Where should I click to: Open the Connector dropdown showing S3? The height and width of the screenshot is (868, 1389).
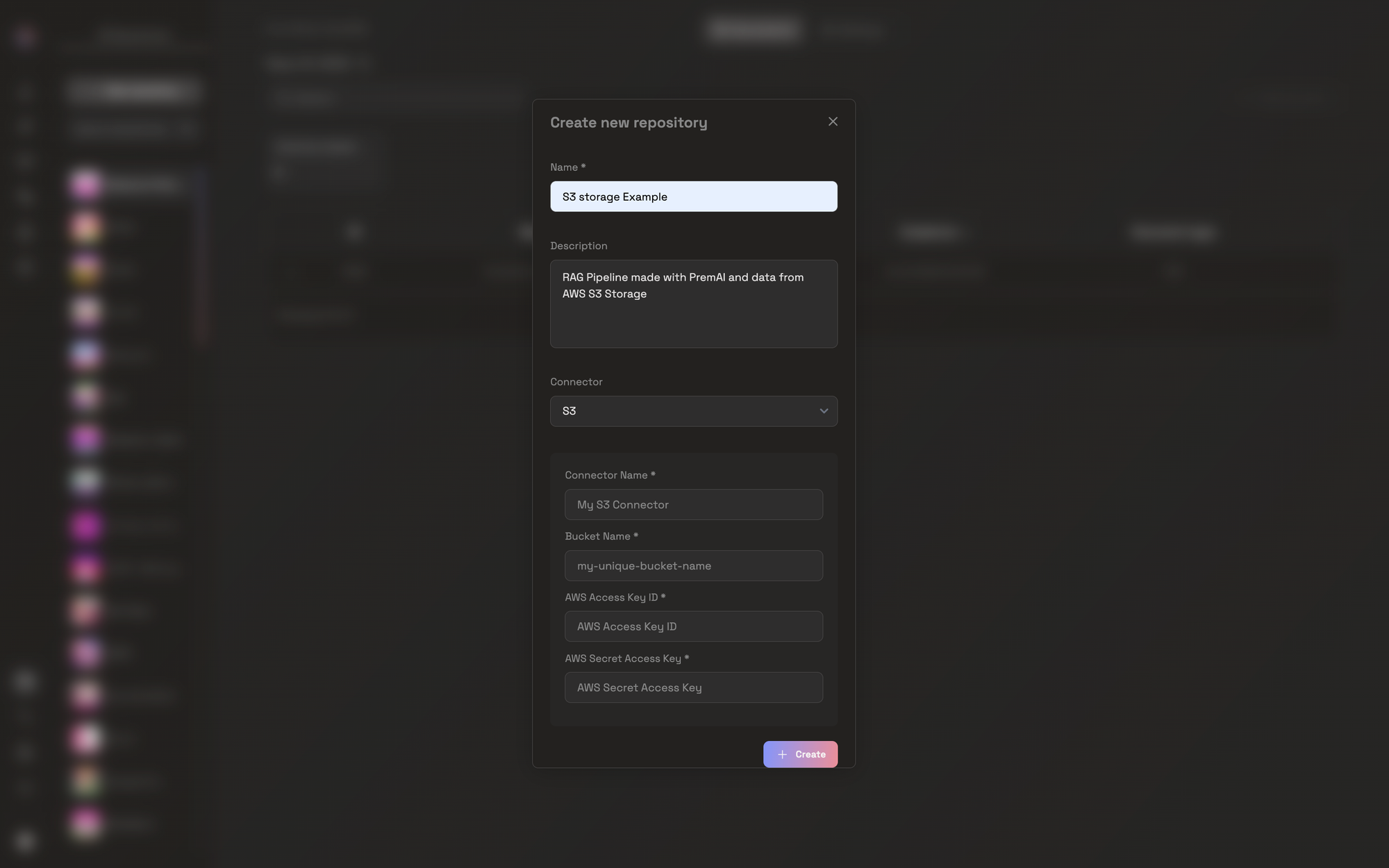[694, 411]
